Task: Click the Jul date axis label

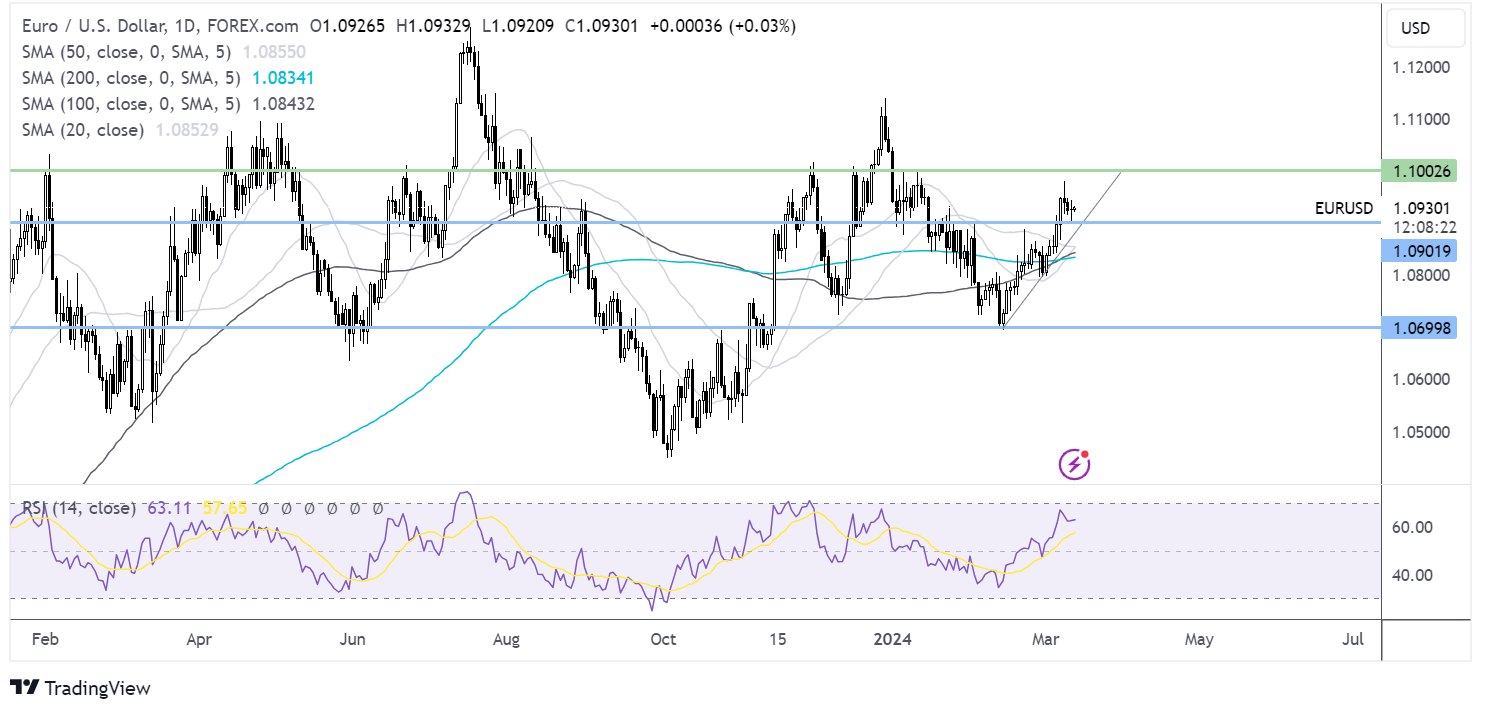Action: click(x=1353, y=638)
